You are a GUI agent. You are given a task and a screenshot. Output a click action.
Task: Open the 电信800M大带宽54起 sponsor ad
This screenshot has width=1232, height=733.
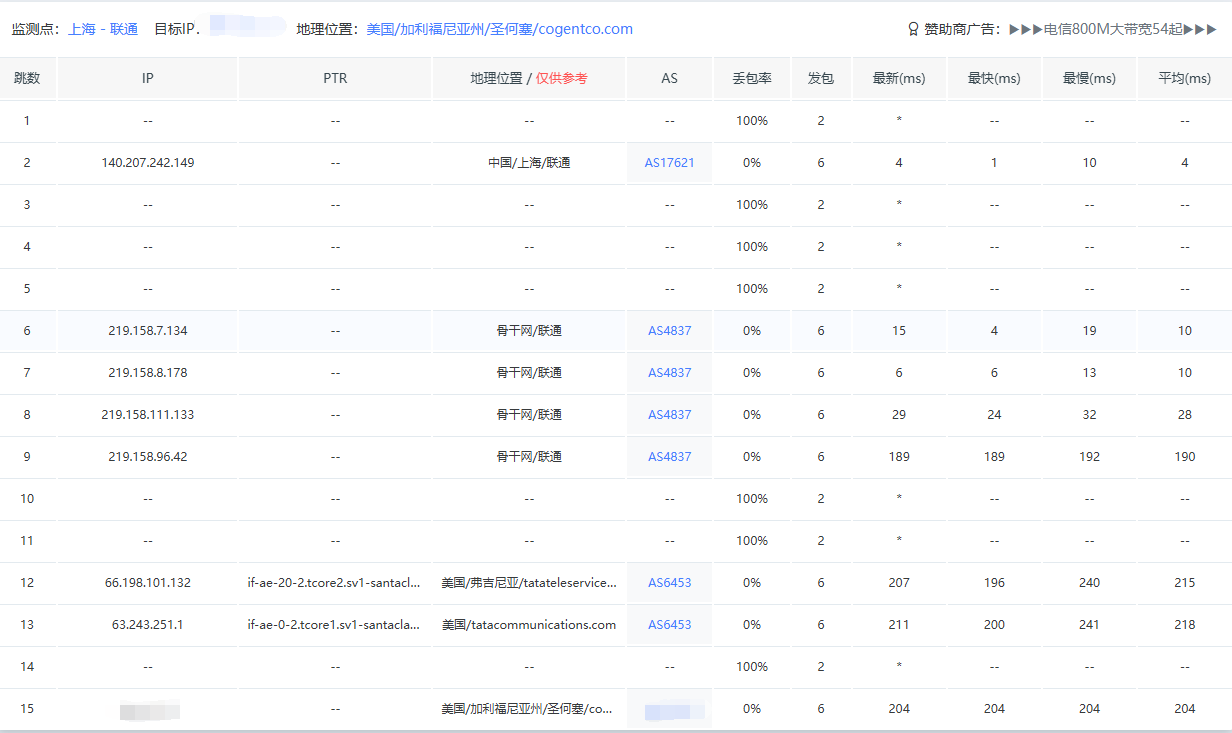(x=1113, y=29)
